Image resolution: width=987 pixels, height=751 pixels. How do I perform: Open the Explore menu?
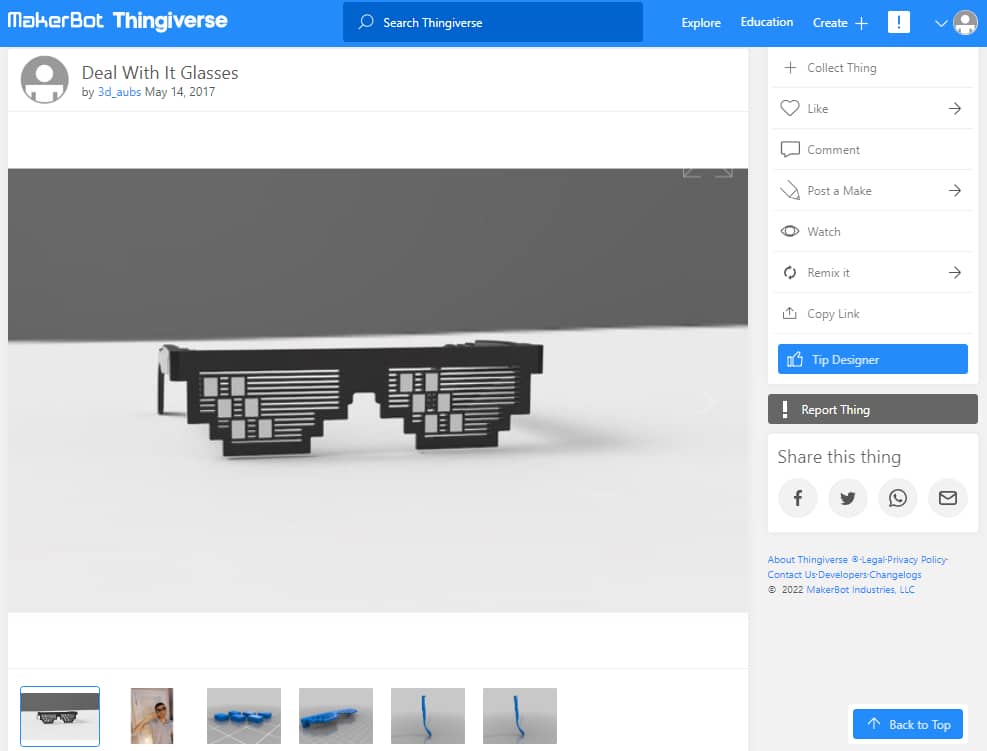(701, 23)
